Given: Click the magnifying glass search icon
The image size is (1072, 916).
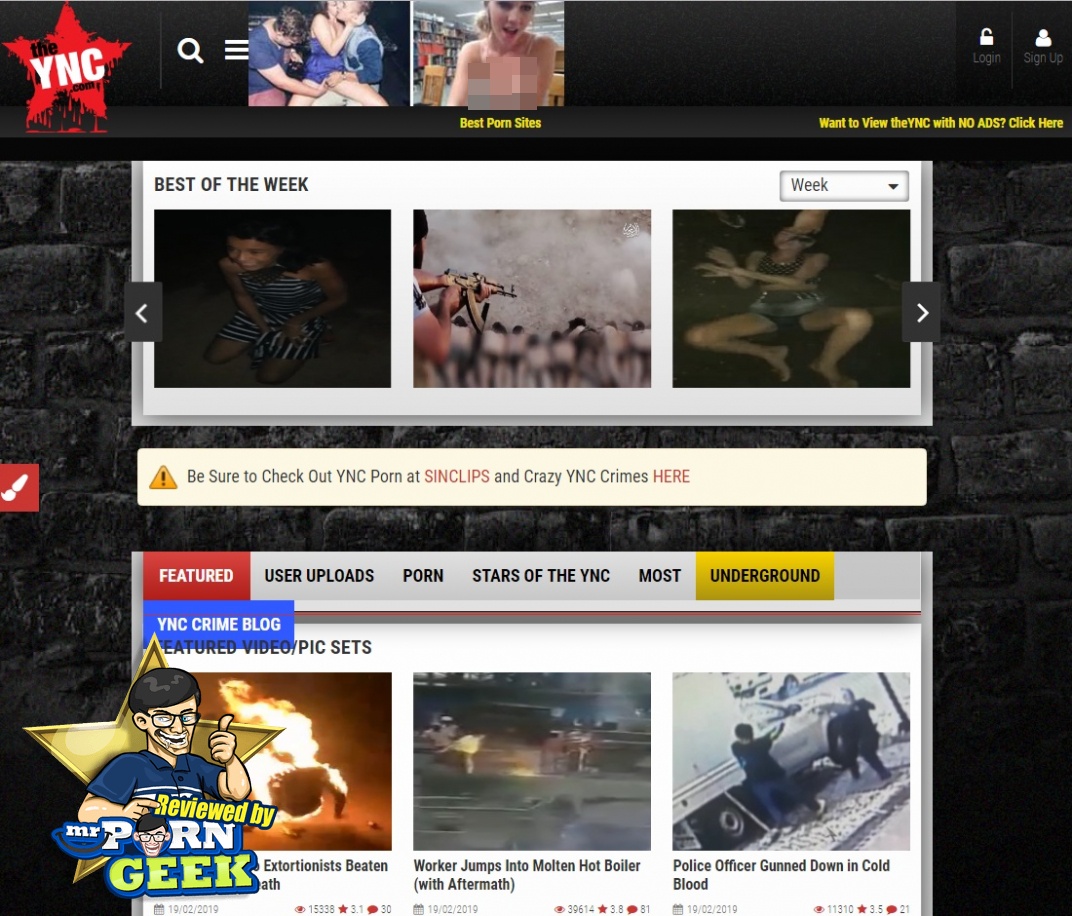Looking at the screenshot, I should [190, 50].
